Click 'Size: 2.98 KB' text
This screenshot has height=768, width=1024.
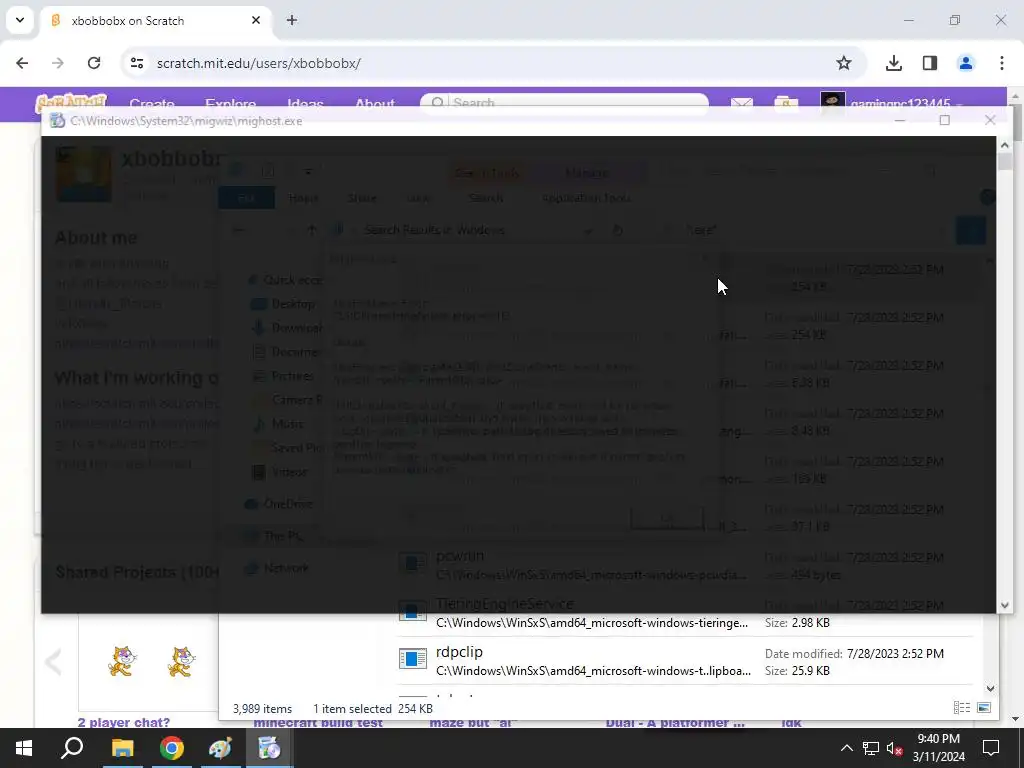(x=797, y=623)
